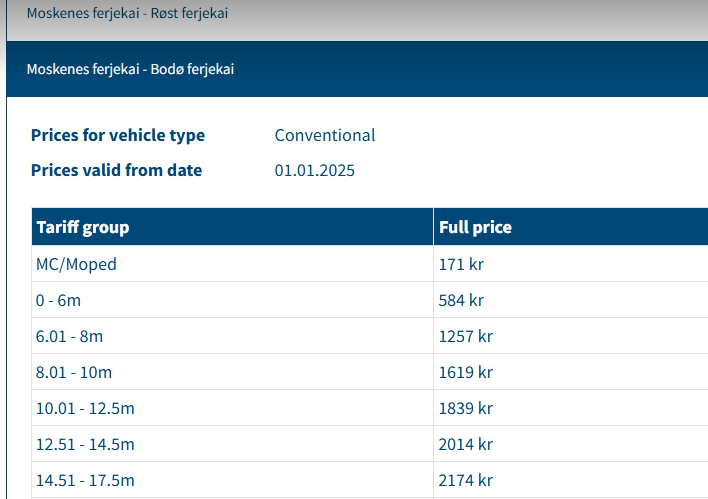This screenshot has height=499, width=708.
Task: Select the 12.51 - 14.5m tariff group
Action: click(x=84, y=444)
